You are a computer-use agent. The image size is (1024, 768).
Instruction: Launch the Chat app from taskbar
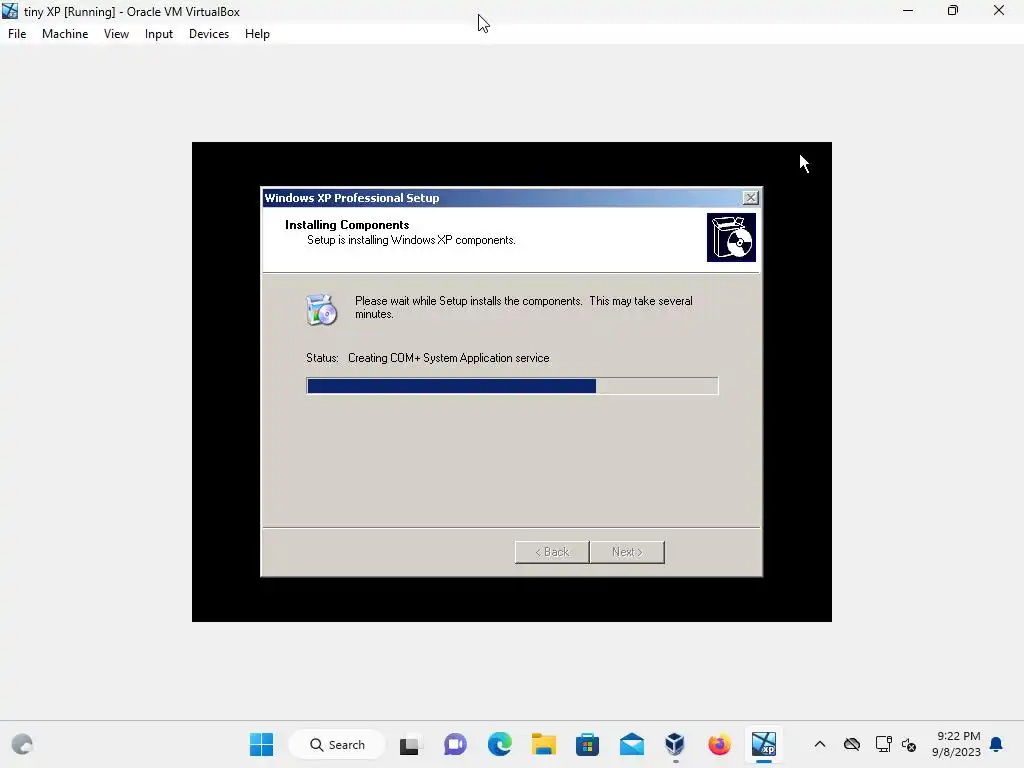[x=455, y=744]
